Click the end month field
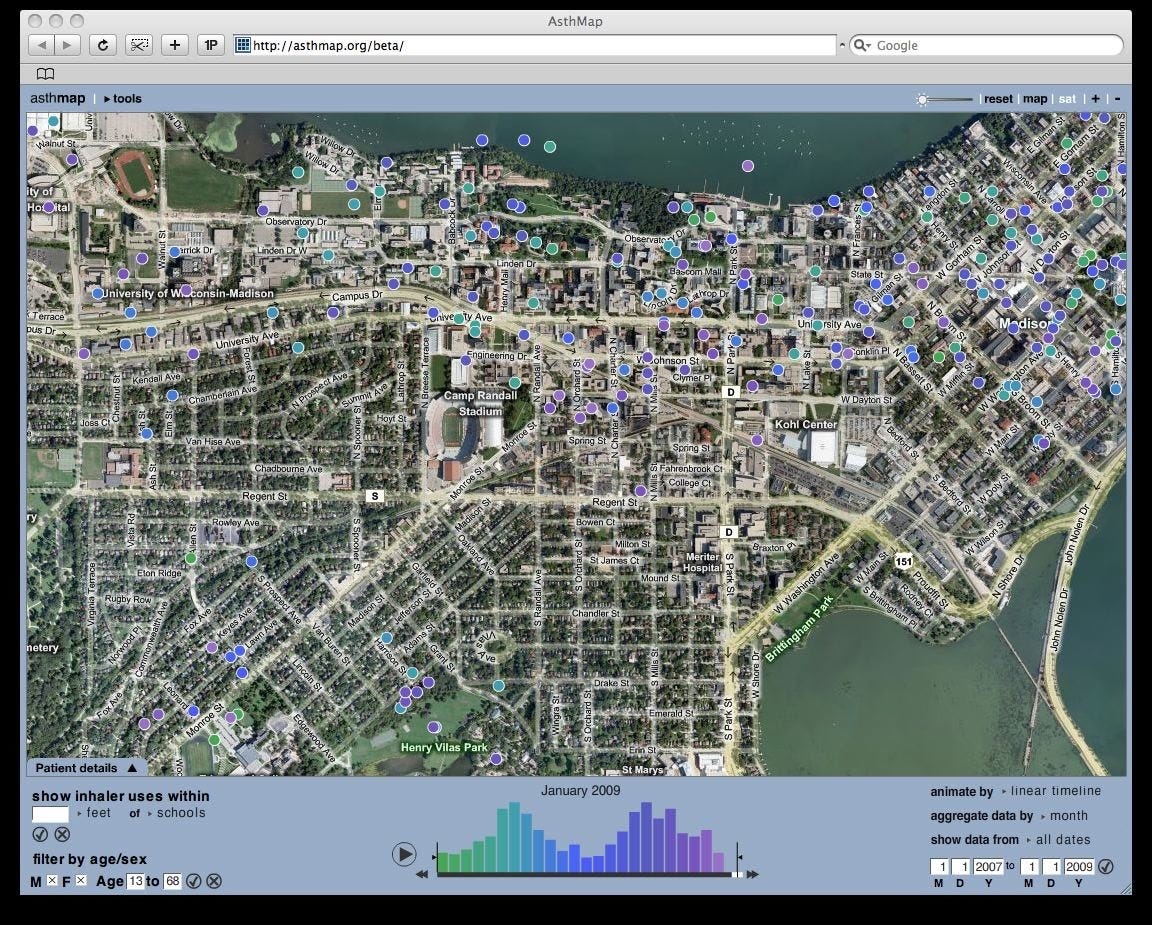 tap(1029, 867)
